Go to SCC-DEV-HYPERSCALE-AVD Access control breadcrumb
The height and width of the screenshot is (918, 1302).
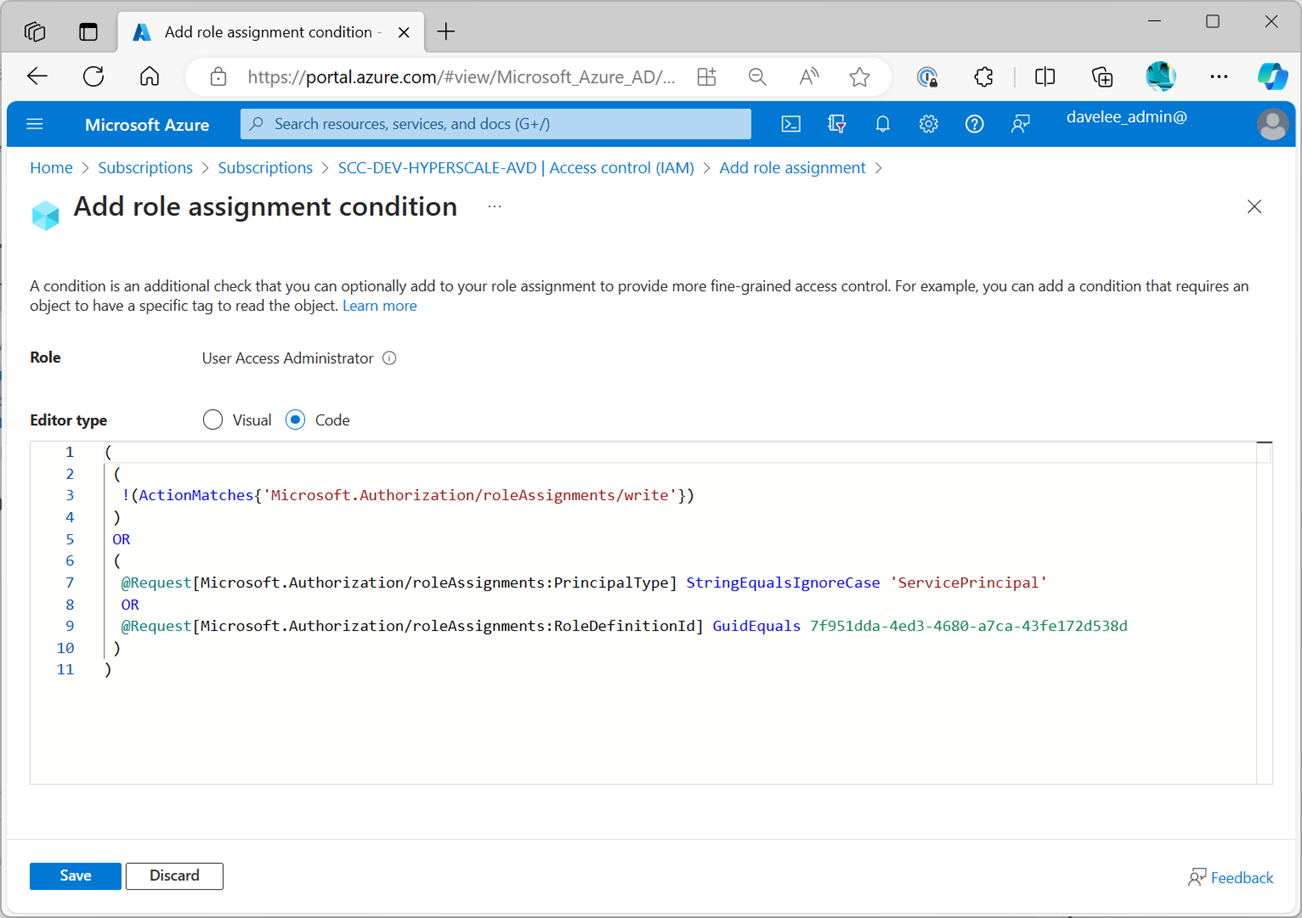[x=515, y=168]
